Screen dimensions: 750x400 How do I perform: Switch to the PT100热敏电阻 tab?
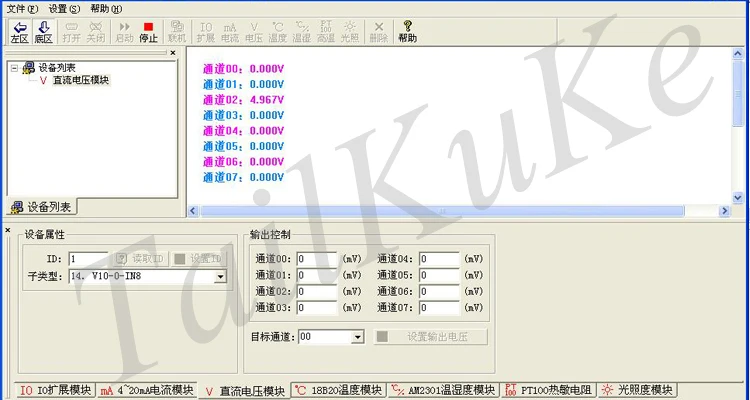click(549, 390)
